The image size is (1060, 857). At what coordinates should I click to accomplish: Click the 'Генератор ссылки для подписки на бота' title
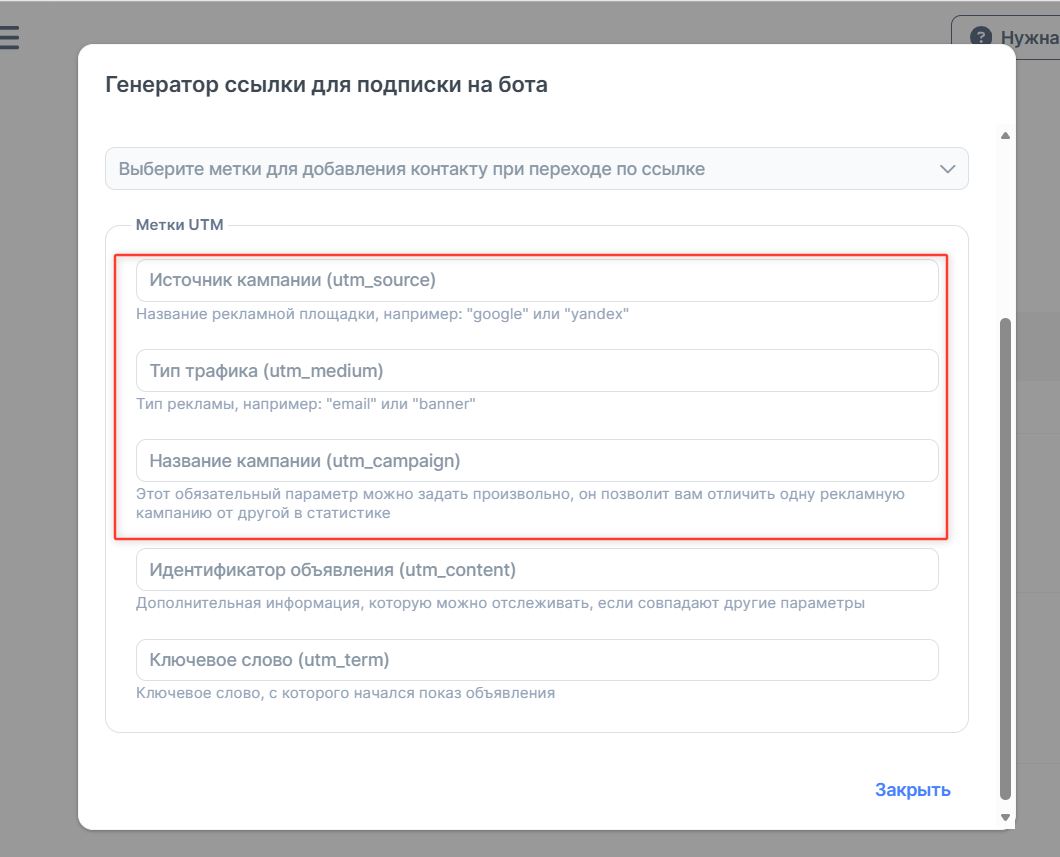pos(327,85)
